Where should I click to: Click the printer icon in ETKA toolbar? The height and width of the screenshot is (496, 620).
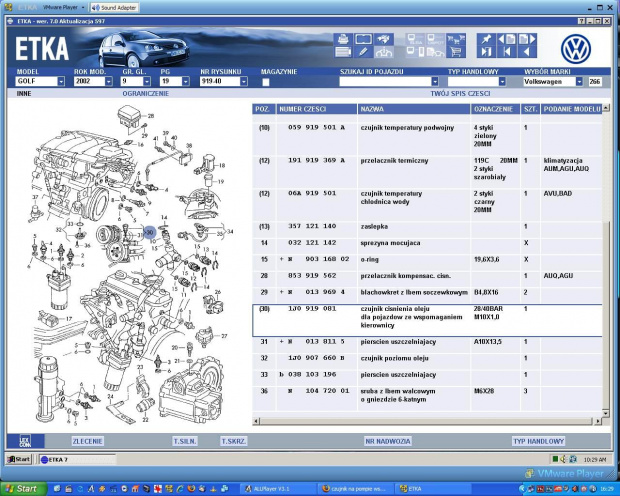[343, 39]
